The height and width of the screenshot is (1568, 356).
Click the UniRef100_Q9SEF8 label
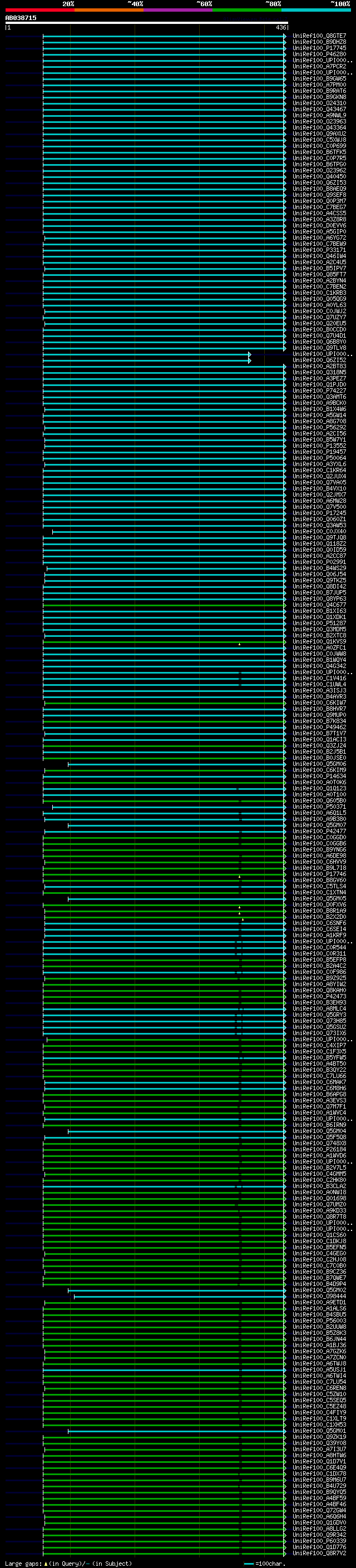click(x=319, y=195)
